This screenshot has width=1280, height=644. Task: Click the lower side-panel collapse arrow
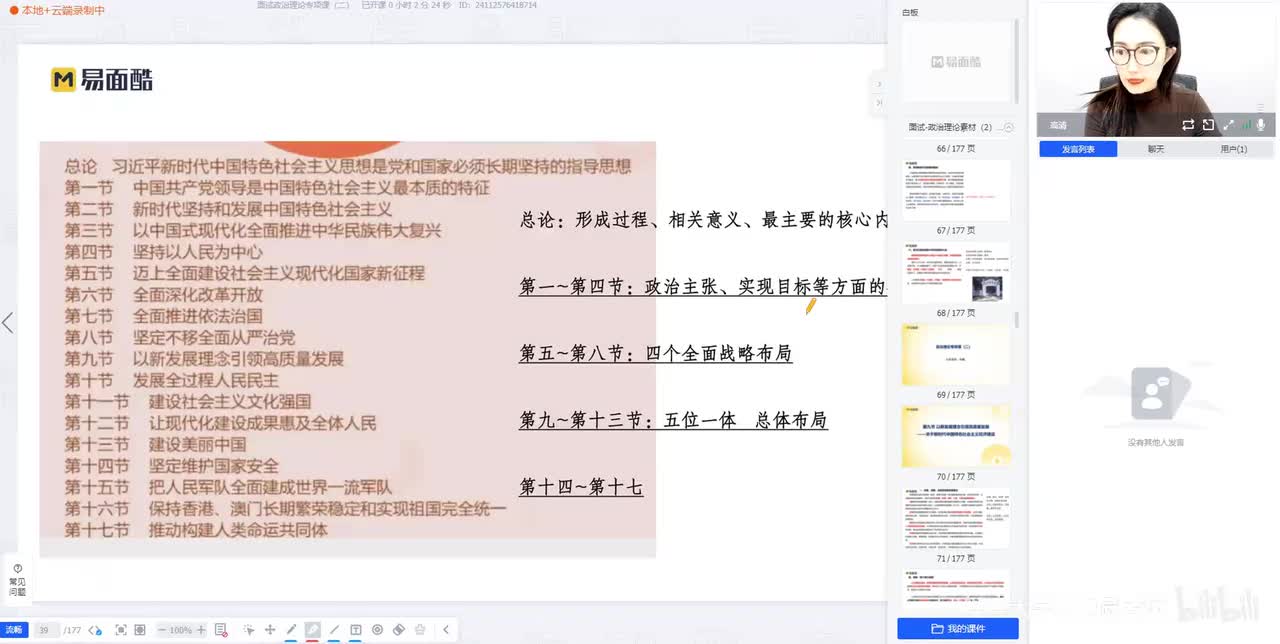pyautogui.click(x=878, y=102)
